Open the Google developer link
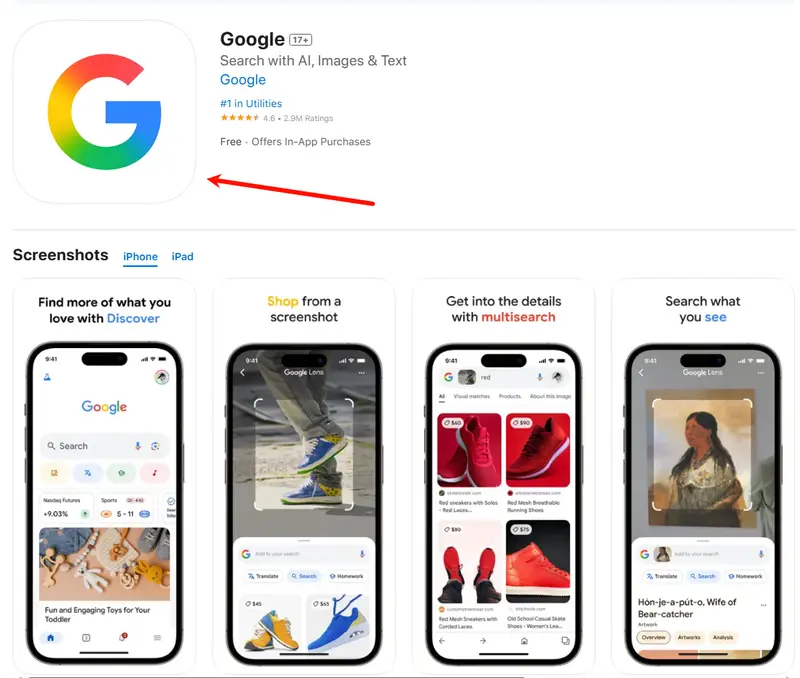The image size is (800, 678). [242, 80]
